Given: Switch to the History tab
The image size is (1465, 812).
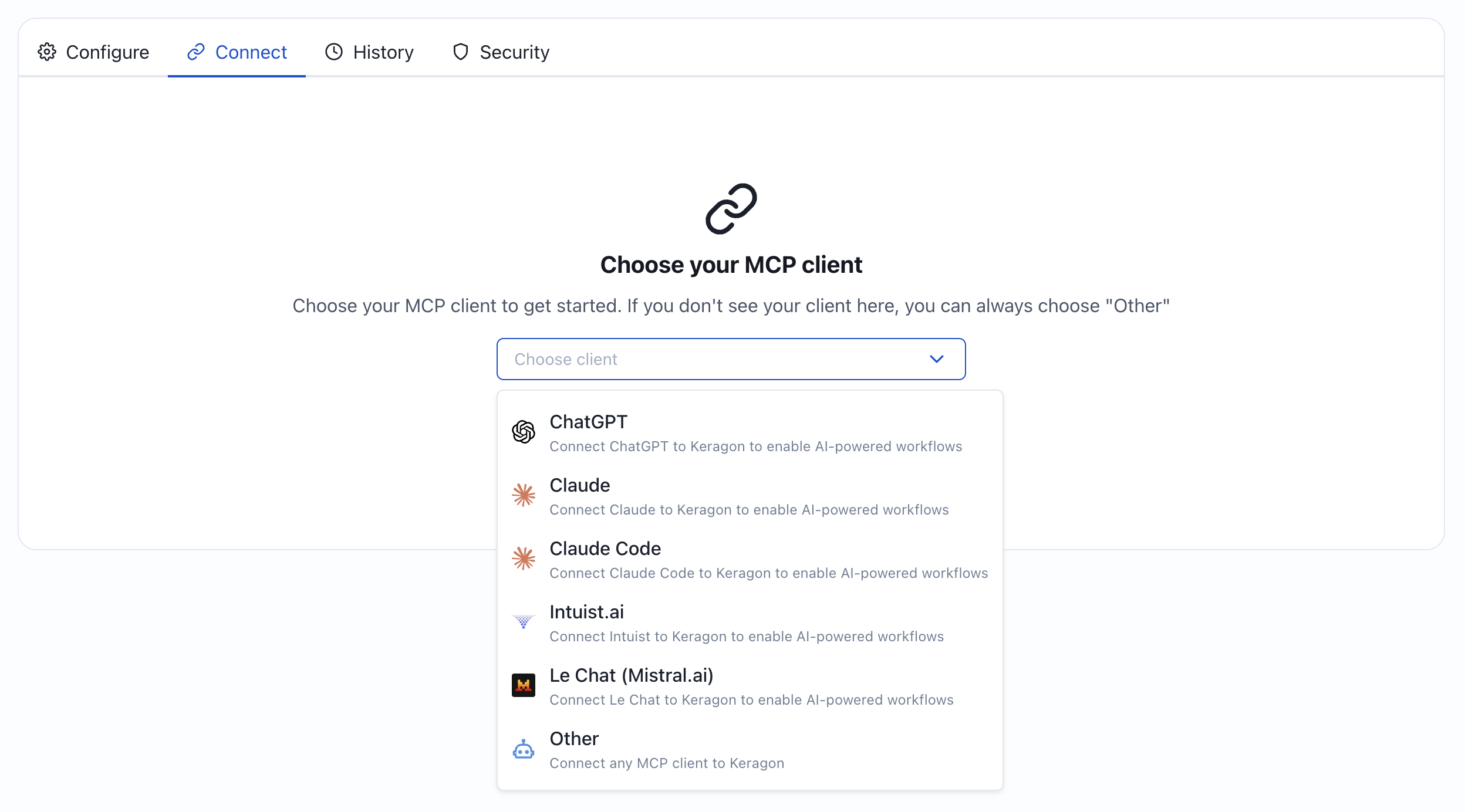Looking at the screenshot, I should click(369, 52).
